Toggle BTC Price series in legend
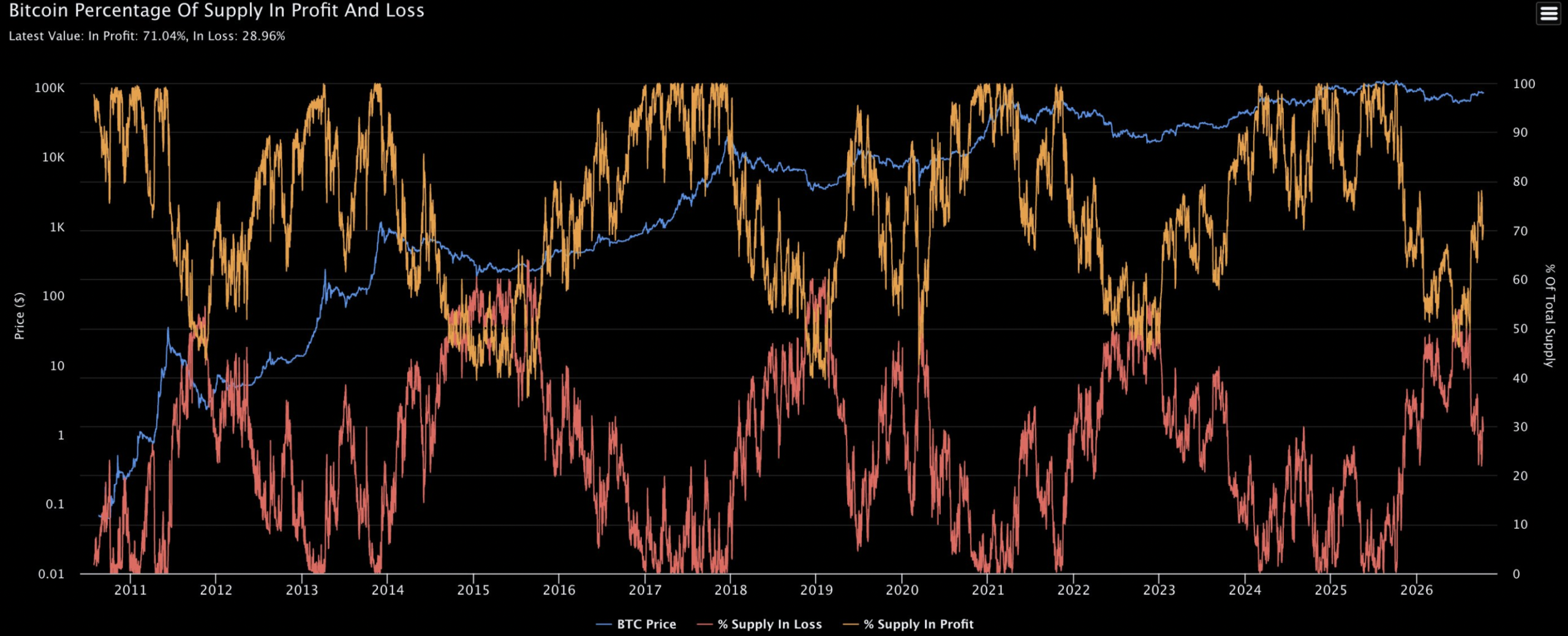The image size is (1568, 636). pos(636,624)
